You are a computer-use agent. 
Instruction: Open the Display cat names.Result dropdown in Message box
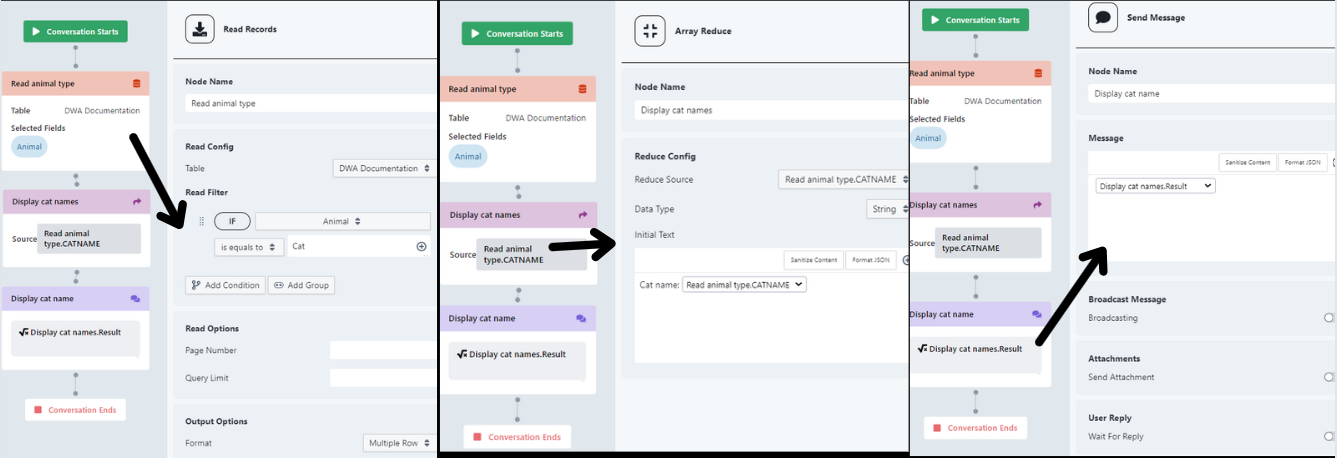[1155, 186]
